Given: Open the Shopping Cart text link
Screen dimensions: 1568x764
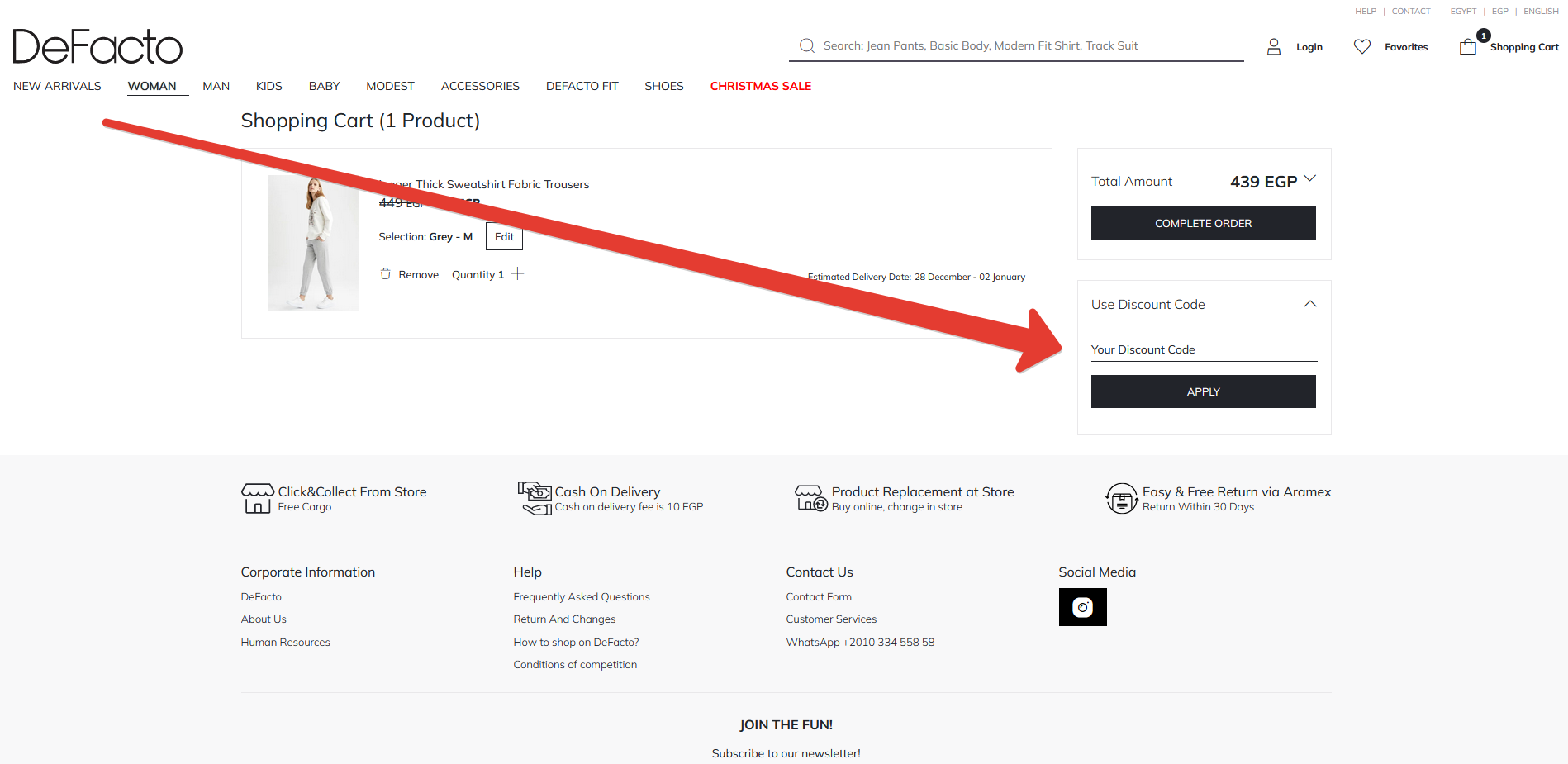Looking at the screenshot, I should (x=1524, y=47).
